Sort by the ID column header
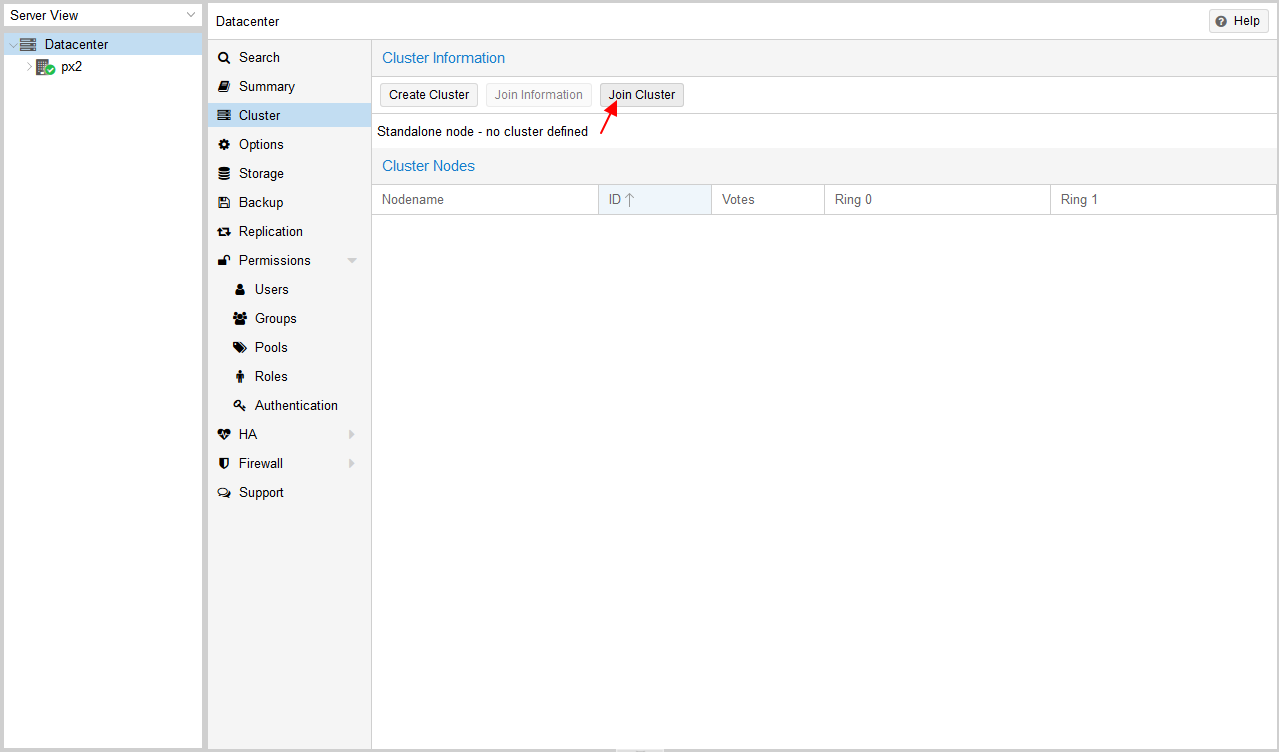Screen dimensions: 1279x752 [x=654, y=200]
